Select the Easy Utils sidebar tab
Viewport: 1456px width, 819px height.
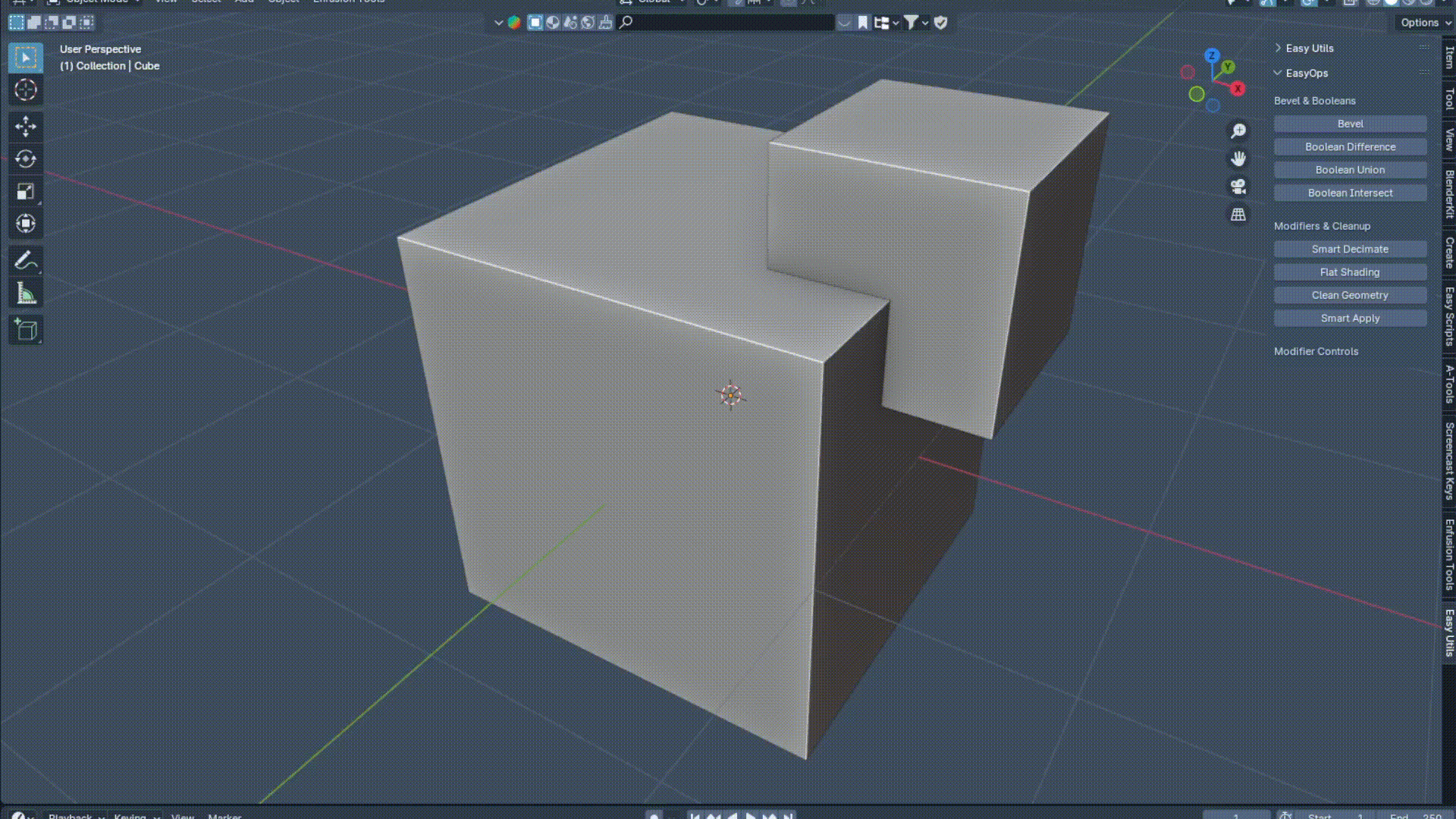(x=1449, y=632)
